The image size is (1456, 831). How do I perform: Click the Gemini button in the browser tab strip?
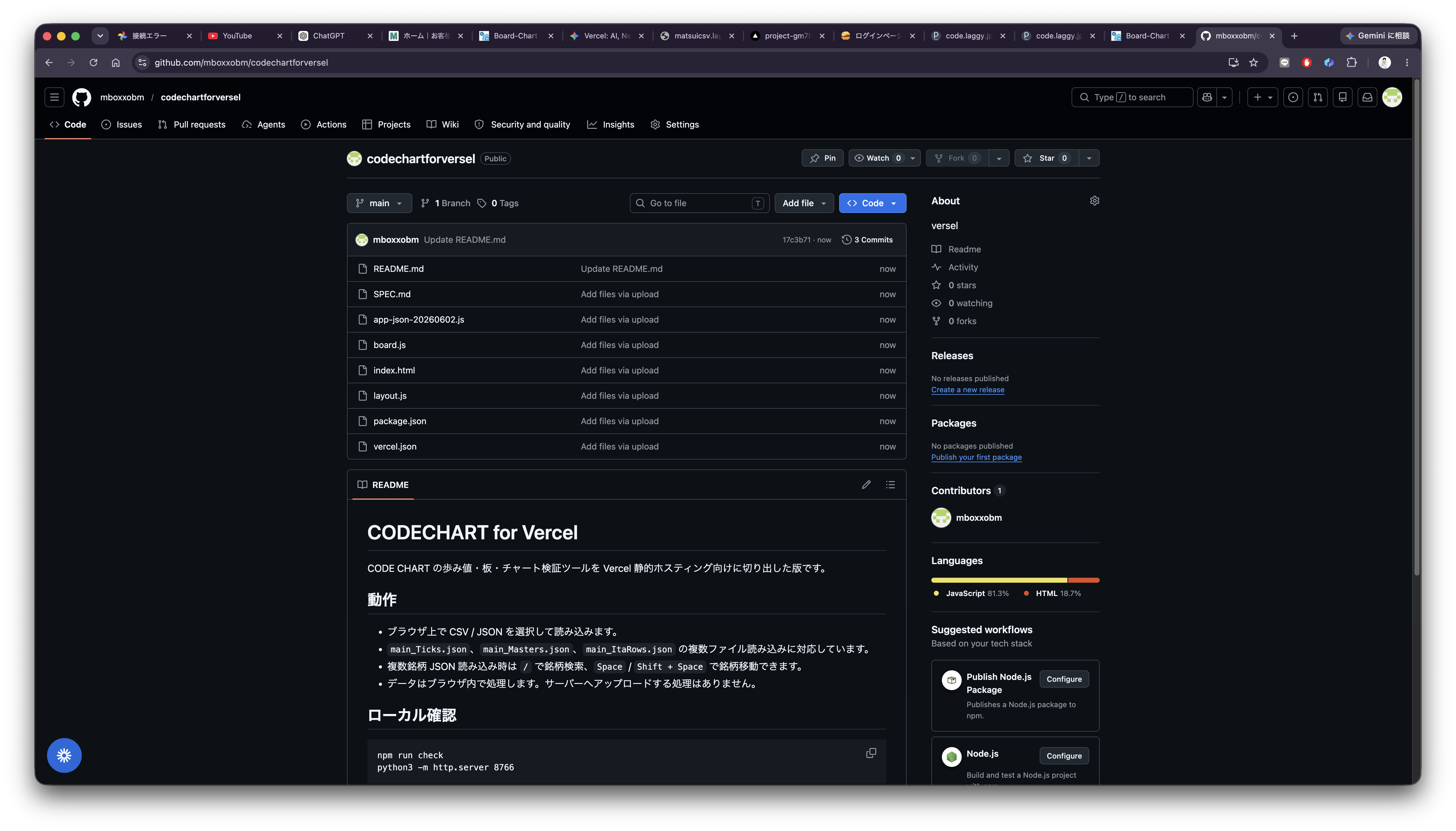(x=1378, y=36)
